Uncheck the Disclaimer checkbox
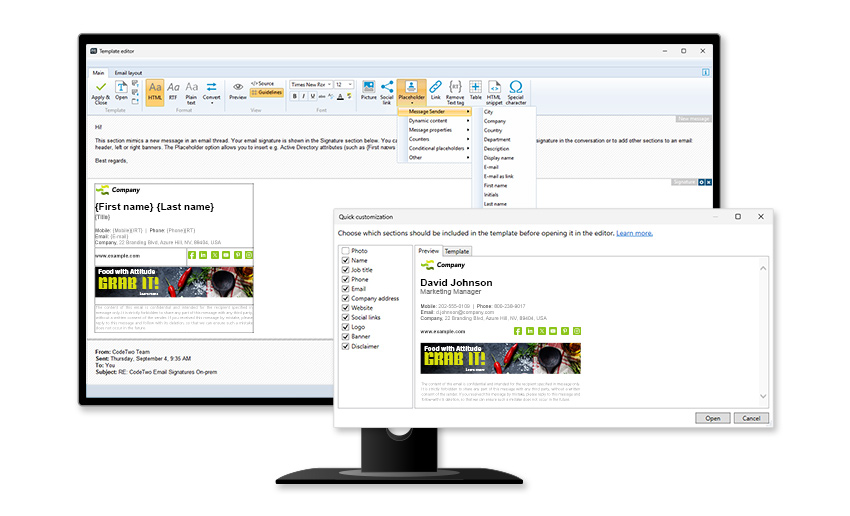Image resolution: width=850 pixels, height=516 pixels. pos(346,346)
